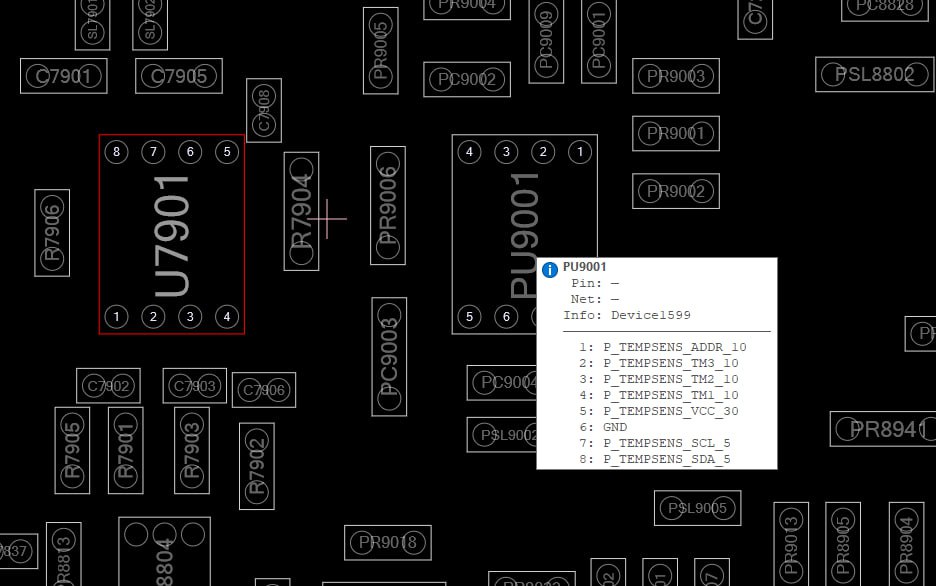Select capacitor PC9009
Screen dimensions: 936x586
click(546, 41)
